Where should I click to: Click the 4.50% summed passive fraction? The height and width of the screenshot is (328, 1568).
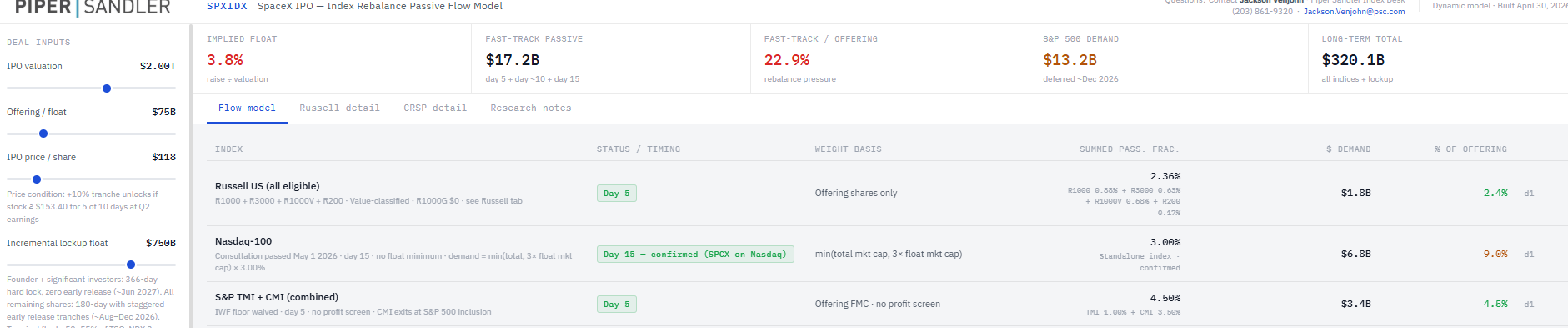[1165, 298]
